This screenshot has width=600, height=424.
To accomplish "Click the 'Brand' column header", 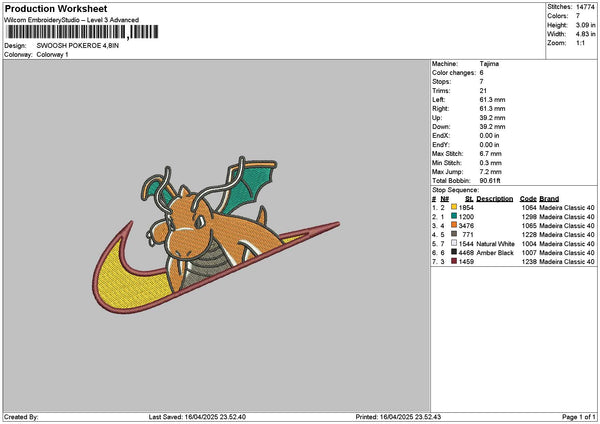I will [549, 199].
